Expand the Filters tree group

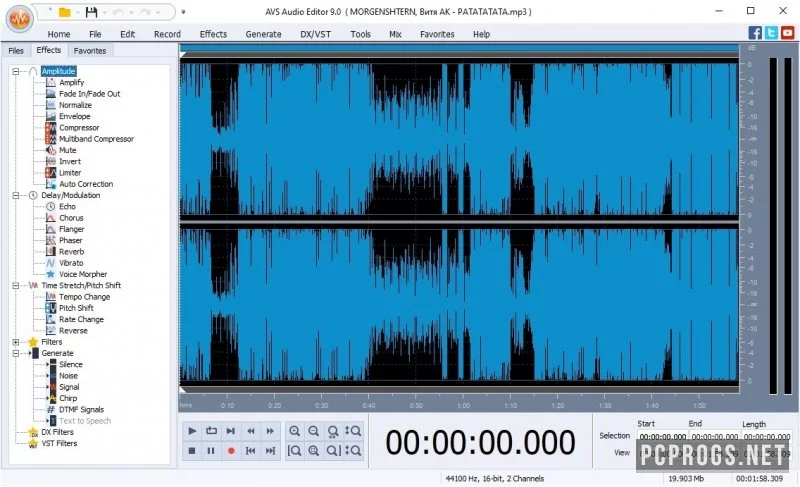click(16, 342)
